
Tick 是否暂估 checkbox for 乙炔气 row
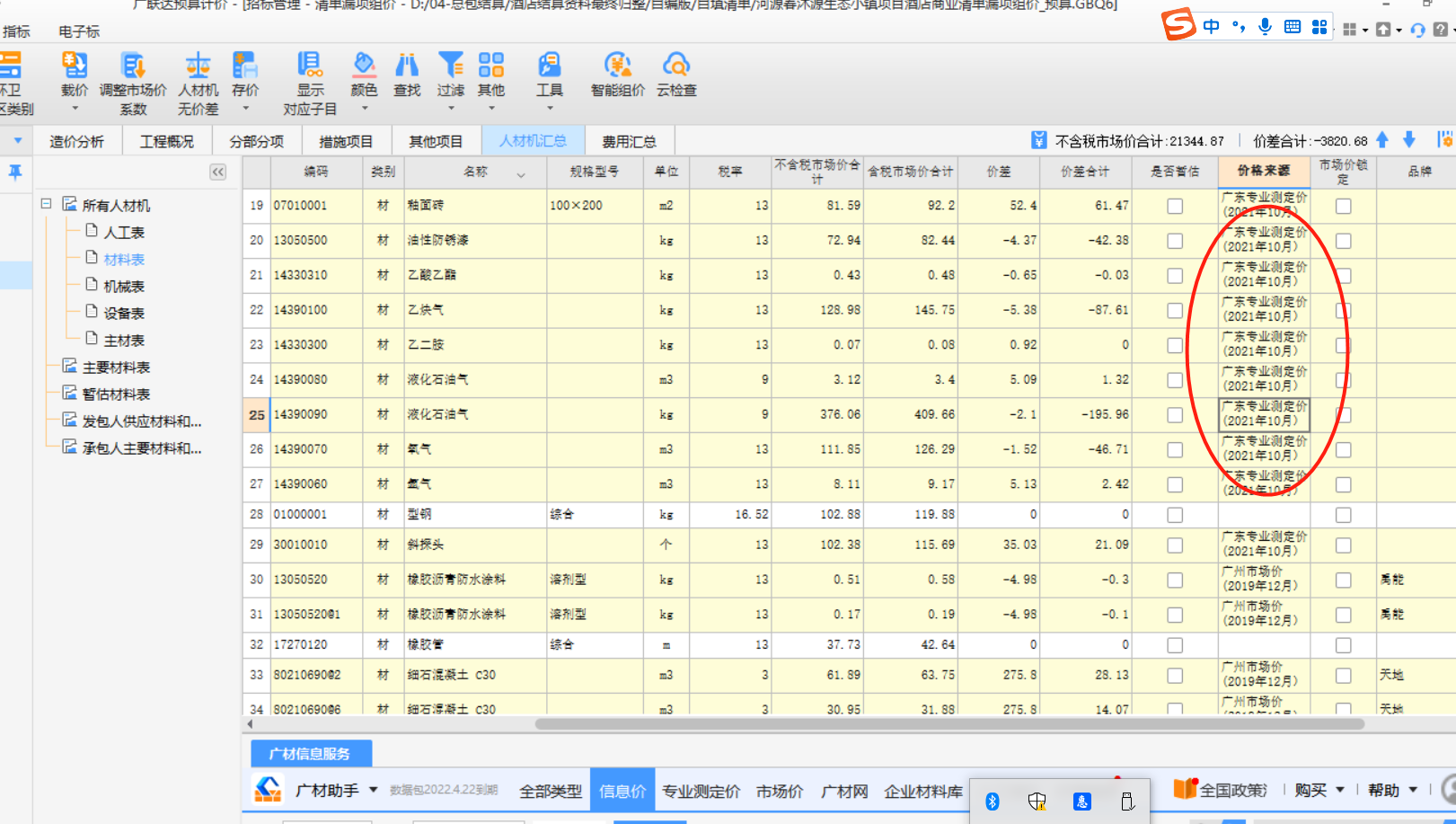1174,310
